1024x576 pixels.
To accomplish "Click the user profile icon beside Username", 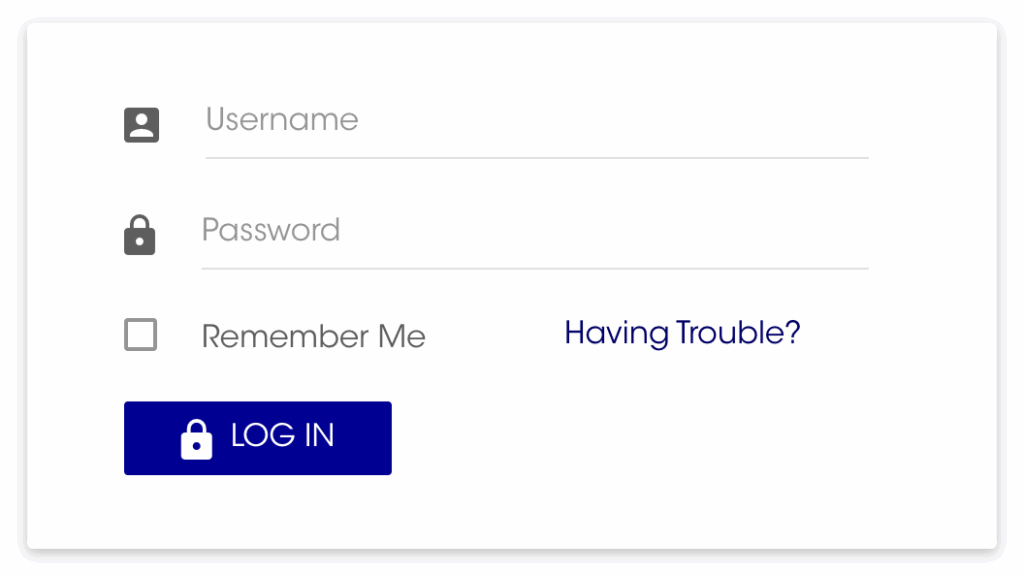I will pos(141,125).
